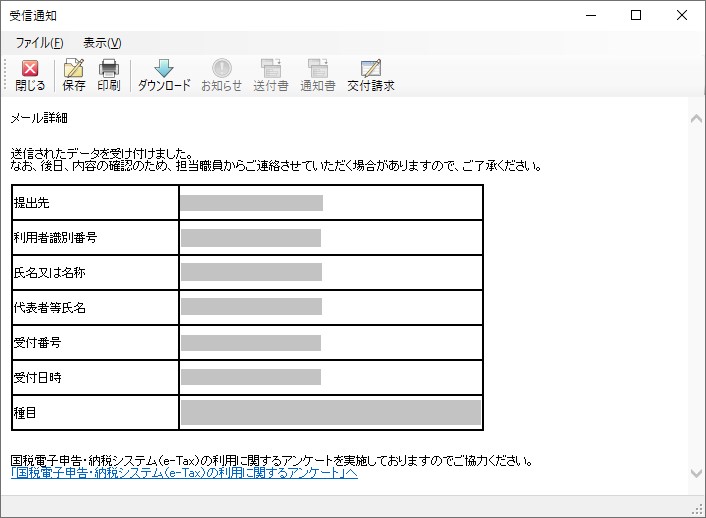Screen dimensions: 706x518
Task: Select the 交付請求 request icon
Action: tap(371, 68)
